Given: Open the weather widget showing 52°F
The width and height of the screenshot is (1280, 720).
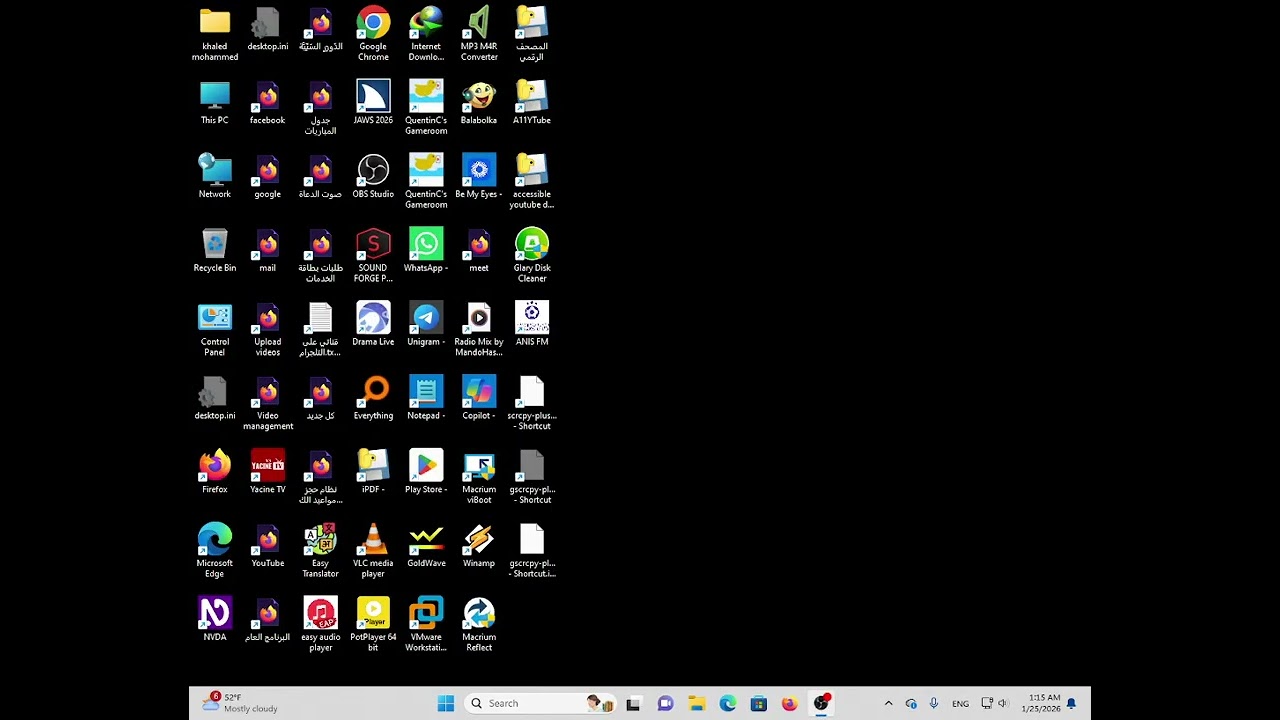Looking at the screenshot, I should [x=240, y=703].
